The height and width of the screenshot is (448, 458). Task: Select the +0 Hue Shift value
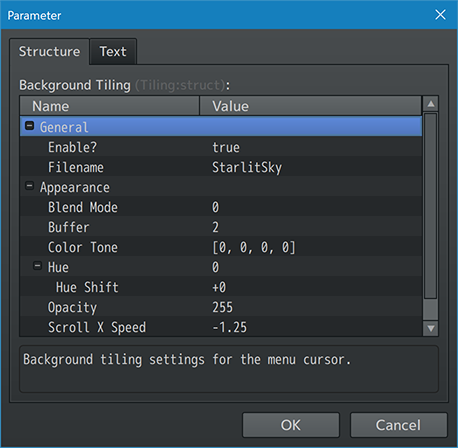pos(219,287)
